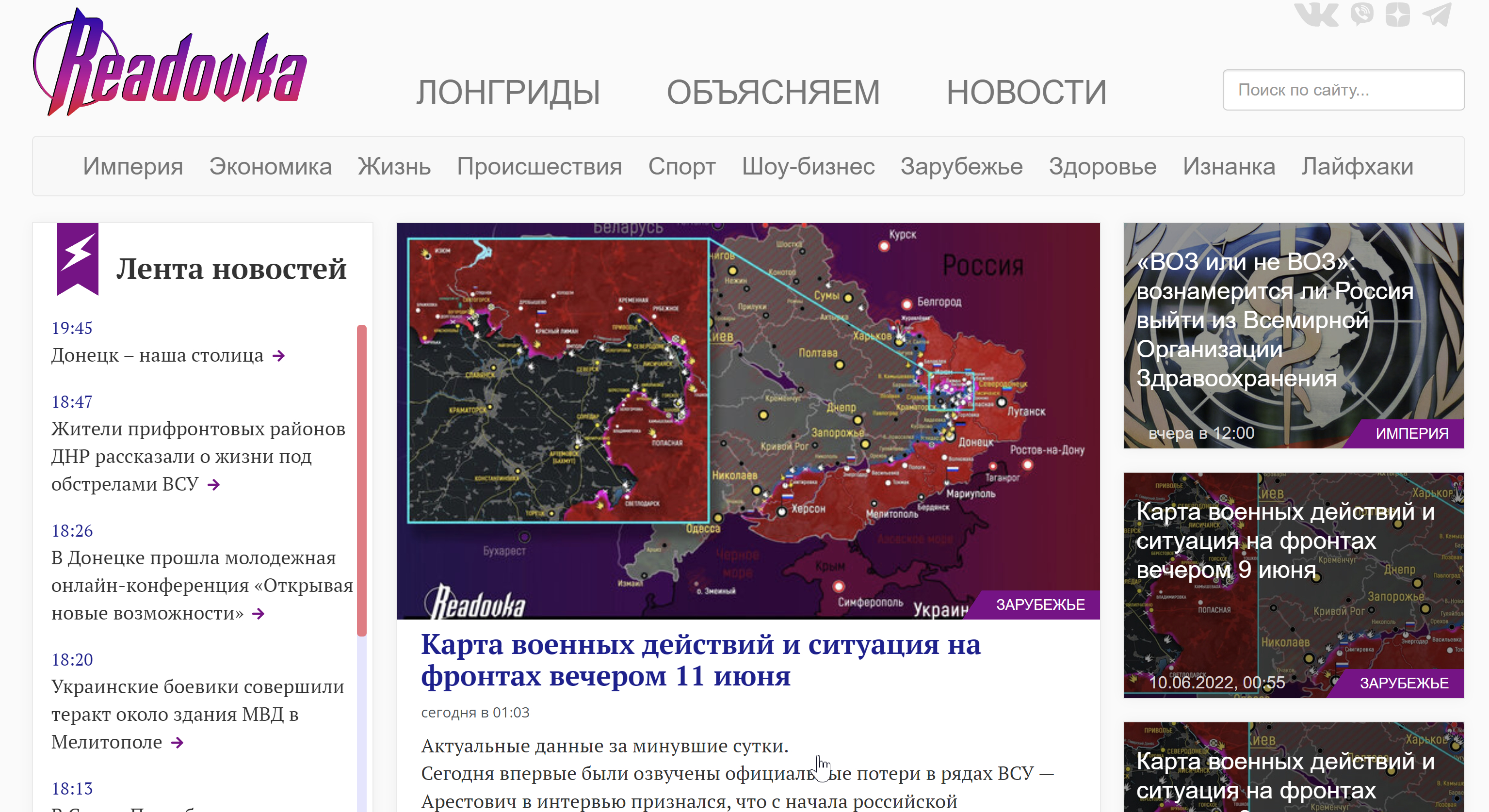
Task: Open the VK social network icon
Action: (x=1316, y=15)
